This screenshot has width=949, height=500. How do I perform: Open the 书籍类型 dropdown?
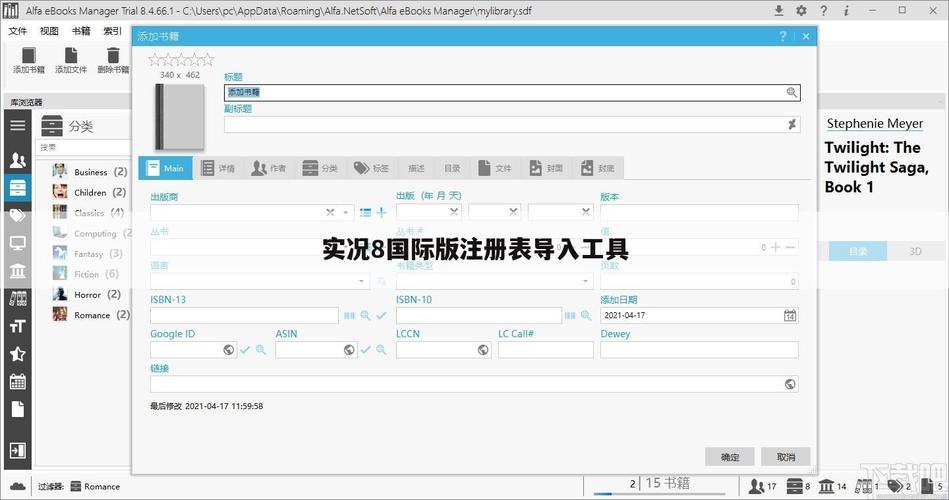[585, 281]
